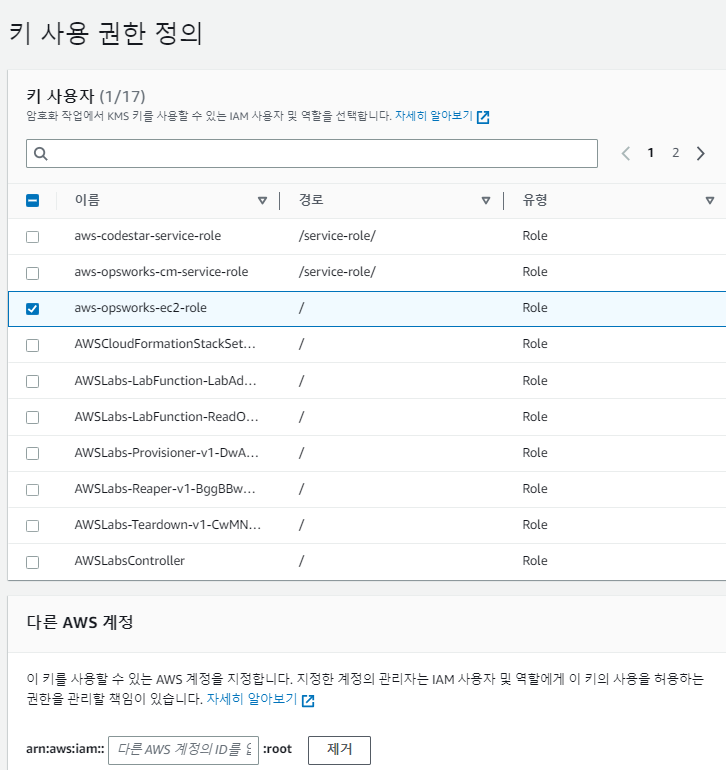Click /service-role/ path of aws-codestar-service-role
Image resolution: width=726 pixels, height=770 pixels.
pyautogui.click(x=337, y=236)
